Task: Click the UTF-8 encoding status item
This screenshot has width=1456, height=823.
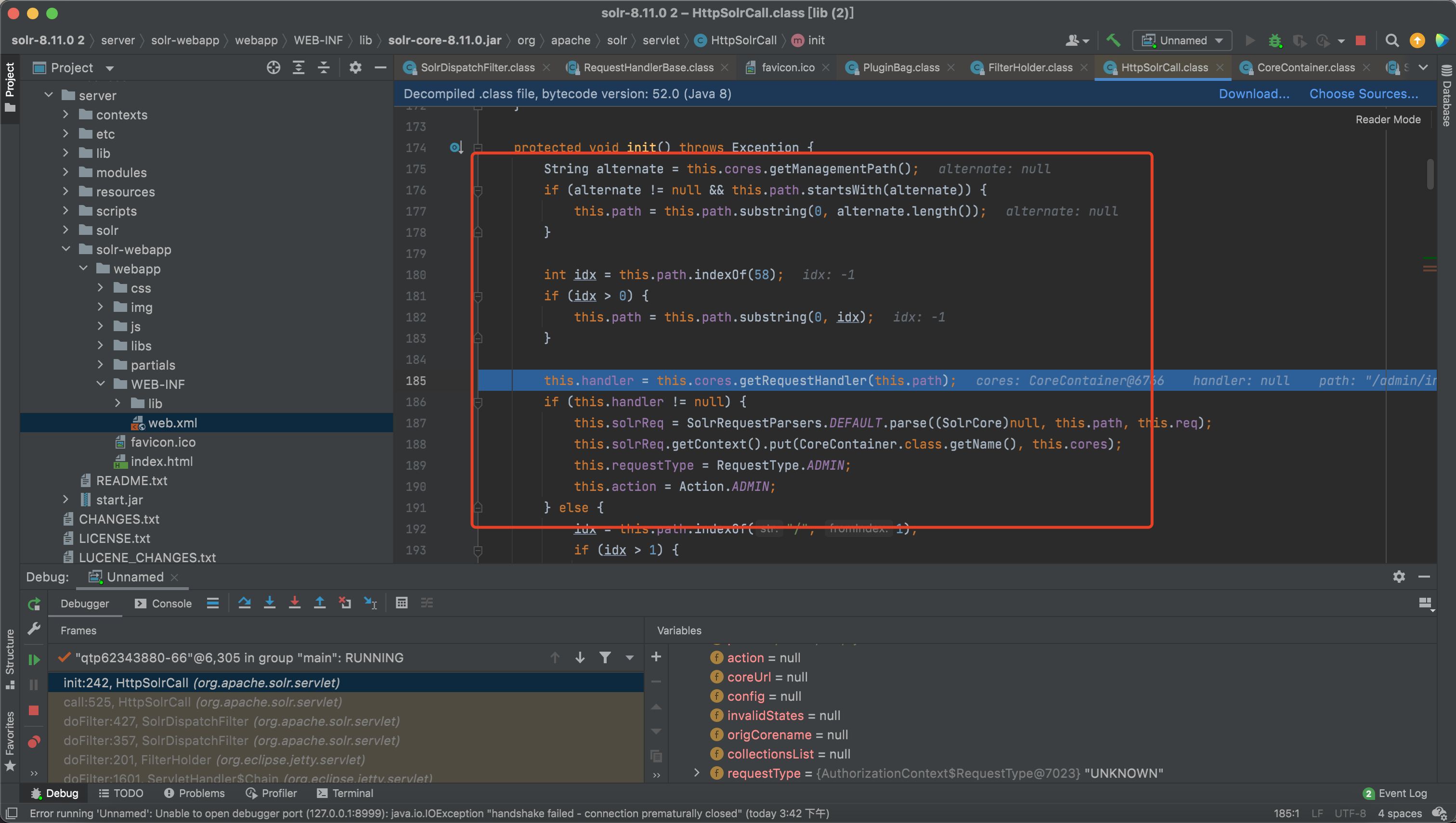Action: (1350, 813)
